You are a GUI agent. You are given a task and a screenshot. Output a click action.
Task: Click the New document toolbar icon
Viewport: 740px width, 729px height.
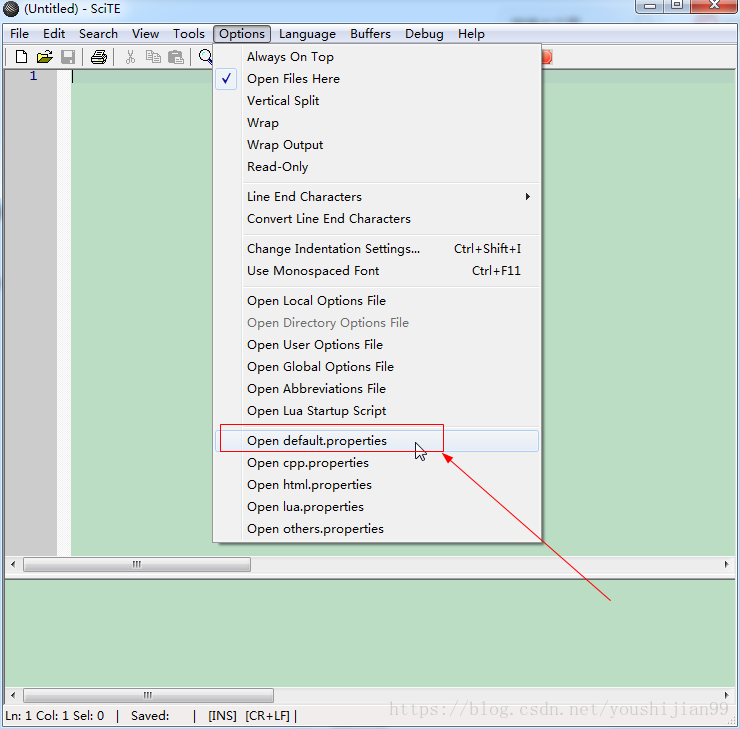pyautogui.click(x=21, y=57)
